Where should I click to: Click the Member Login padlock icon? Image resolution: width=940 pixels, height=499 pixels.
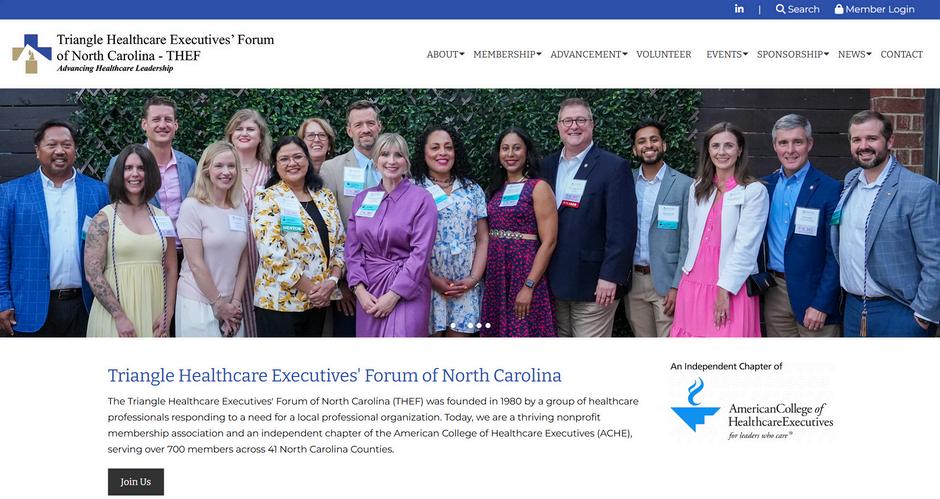coord(839,9)
